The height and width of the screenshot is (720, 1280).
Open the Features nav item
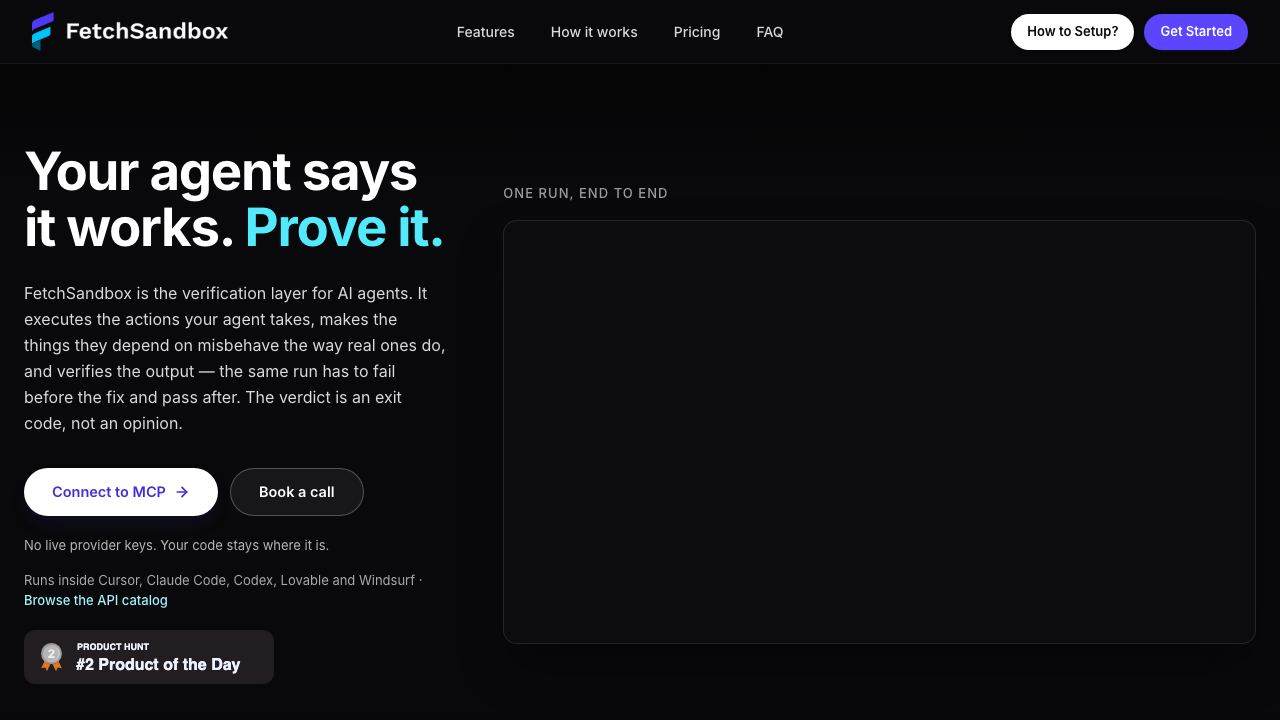pyautogui.click(x=485, y=32)
